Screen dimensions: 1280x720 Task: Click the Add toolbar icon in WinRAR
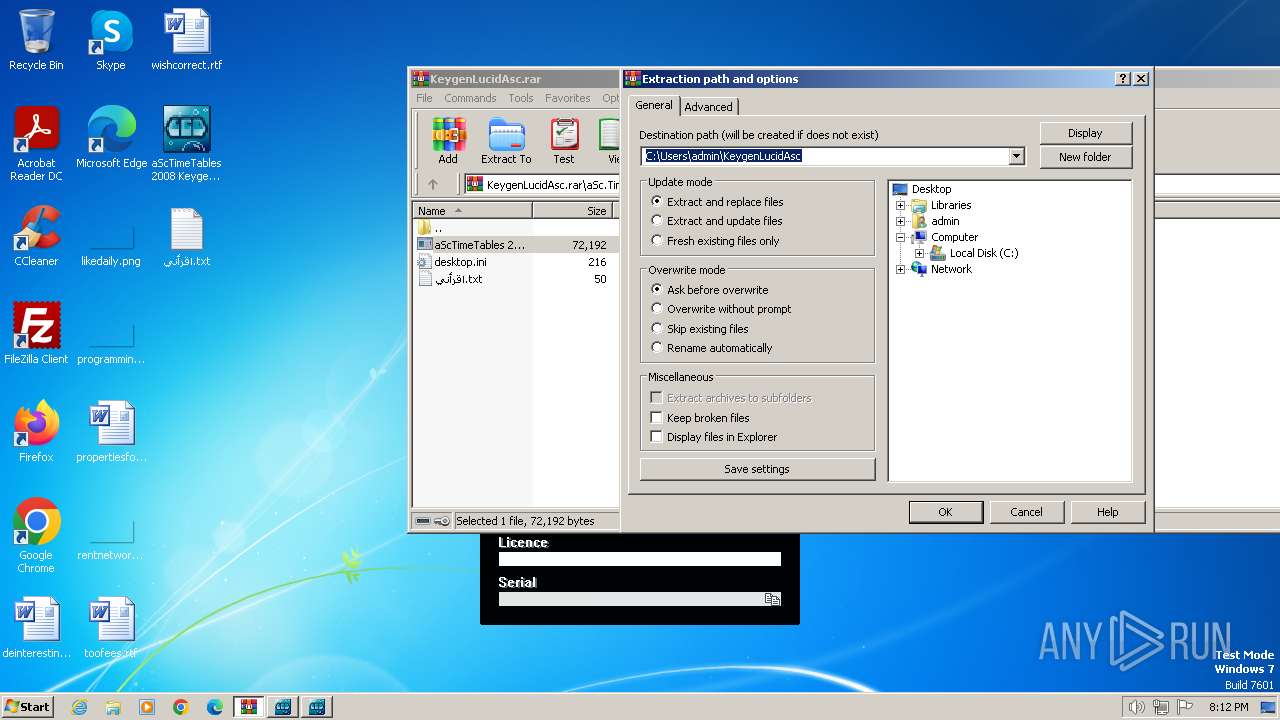(x=448, y=141)
